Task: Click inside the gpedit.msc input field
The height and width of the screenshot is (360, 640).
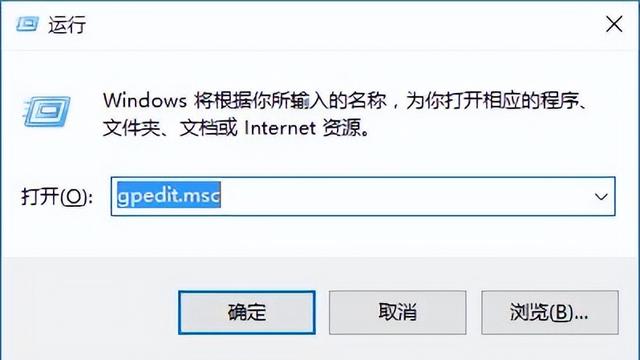Action: point(363,196)
